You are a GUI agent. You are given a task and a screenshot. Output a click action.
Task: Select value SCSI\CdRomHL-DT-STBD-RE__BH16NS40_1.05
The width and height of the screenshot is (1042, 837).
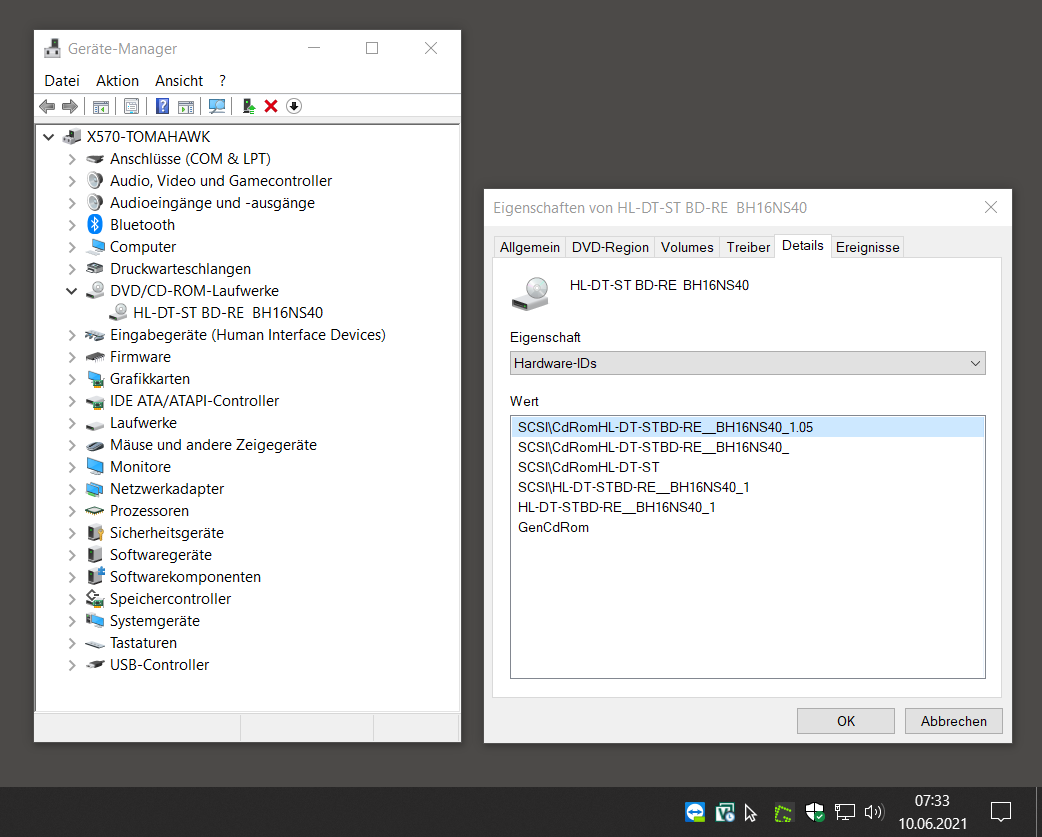[x=748, y=427]
